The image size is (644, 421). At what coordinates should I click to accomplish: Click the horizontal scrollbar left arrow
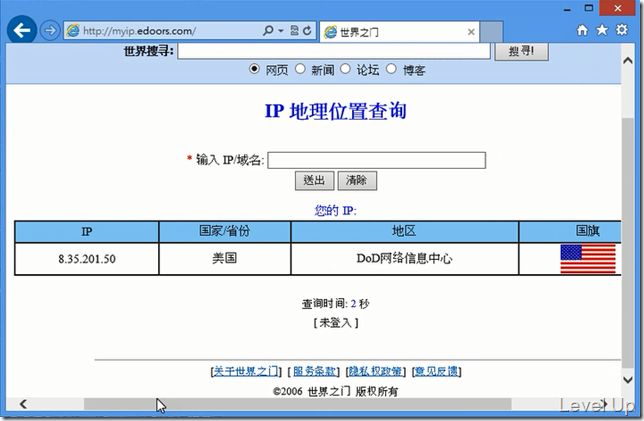23,404
